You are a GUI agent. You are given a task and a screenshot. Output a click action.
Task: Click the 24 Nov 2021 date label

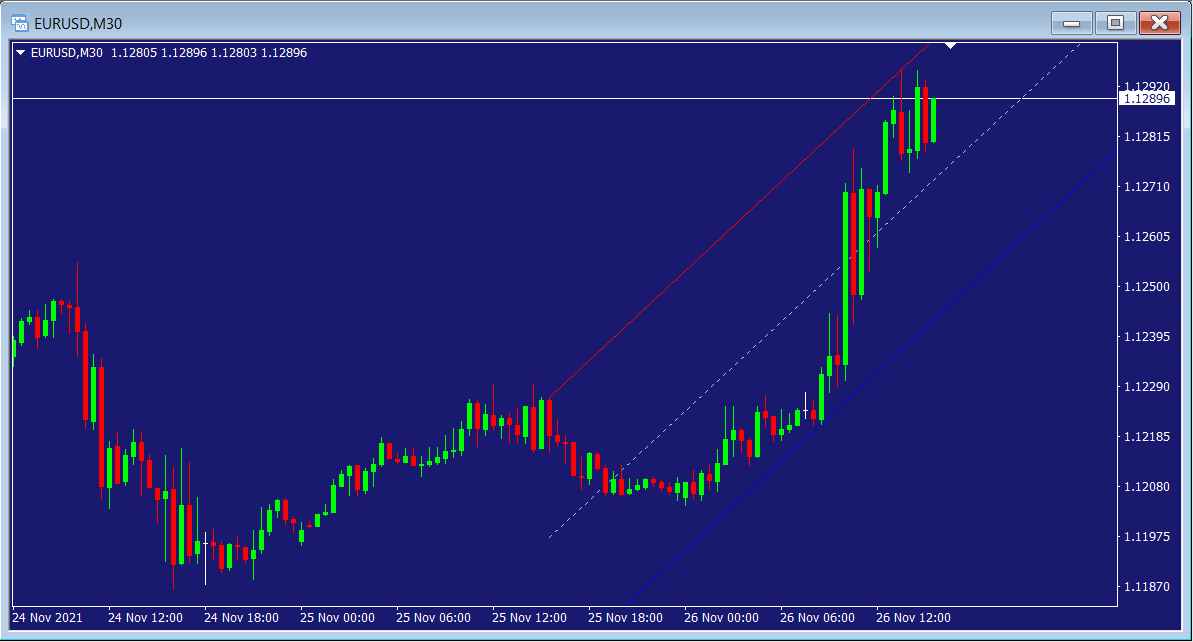coord(48,617)
